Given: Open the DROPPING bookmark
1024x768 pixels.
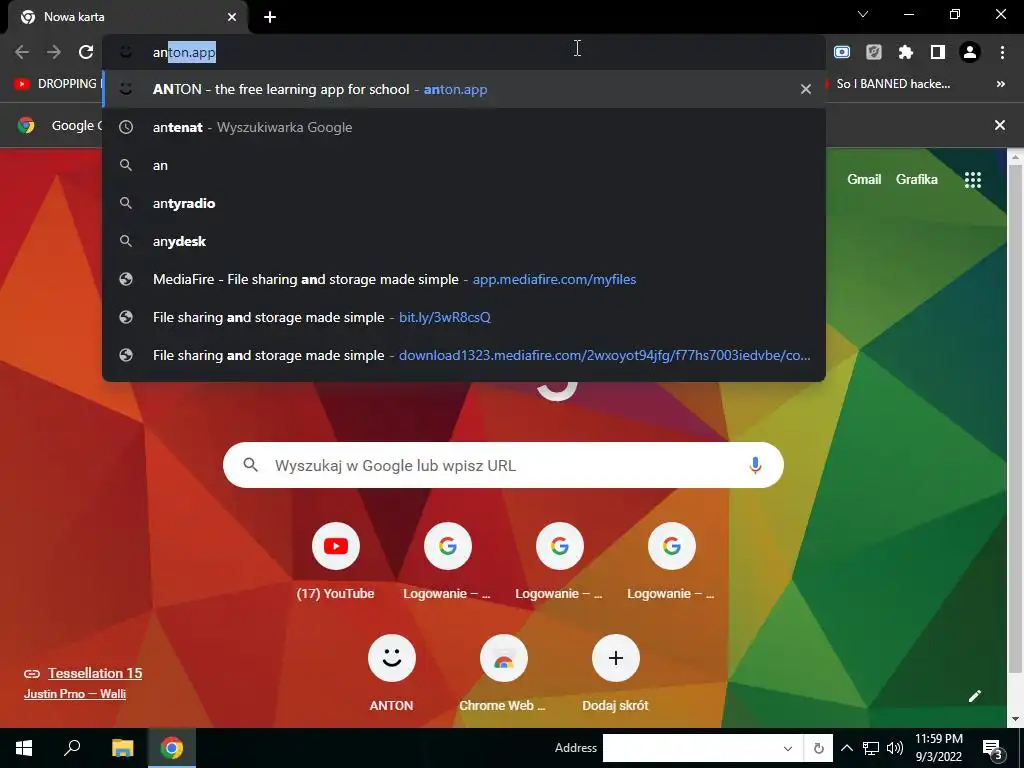Looking at the screenshot, I should [57, 84].
